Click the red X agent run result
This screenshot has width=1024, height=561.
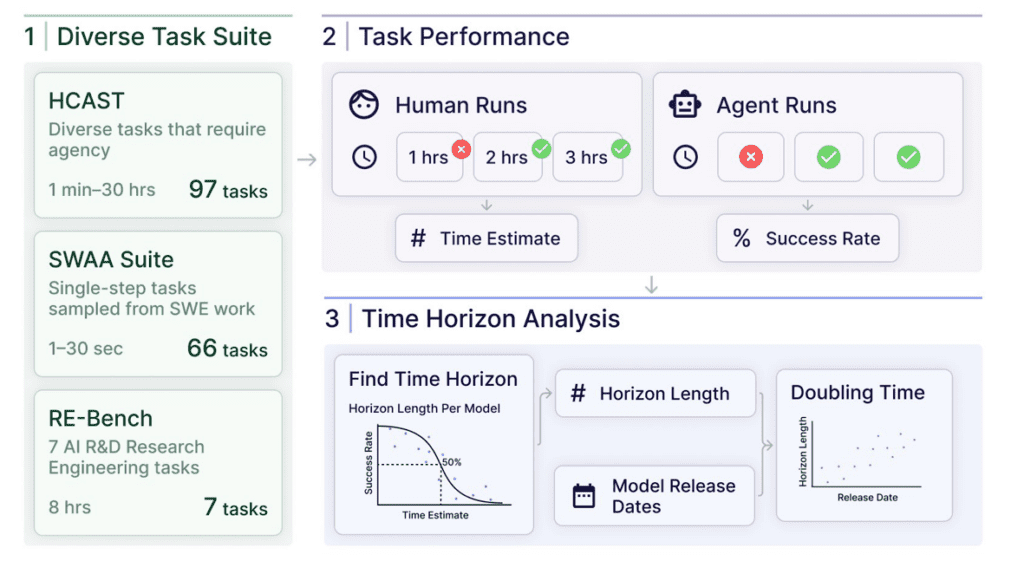[x=751, y=157]
